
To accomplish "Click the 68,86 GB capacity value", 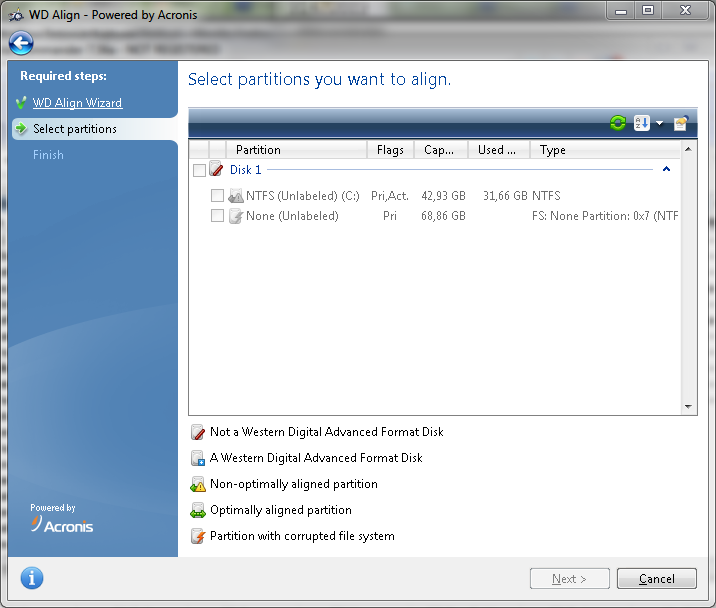I will [x=443, y=216].
